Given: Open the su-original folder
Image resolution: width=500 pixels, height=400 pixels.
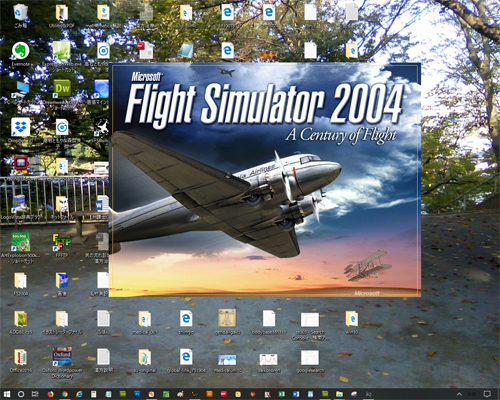Looking at the screenshot, I should pyautogui.click(x=145, y=357).
